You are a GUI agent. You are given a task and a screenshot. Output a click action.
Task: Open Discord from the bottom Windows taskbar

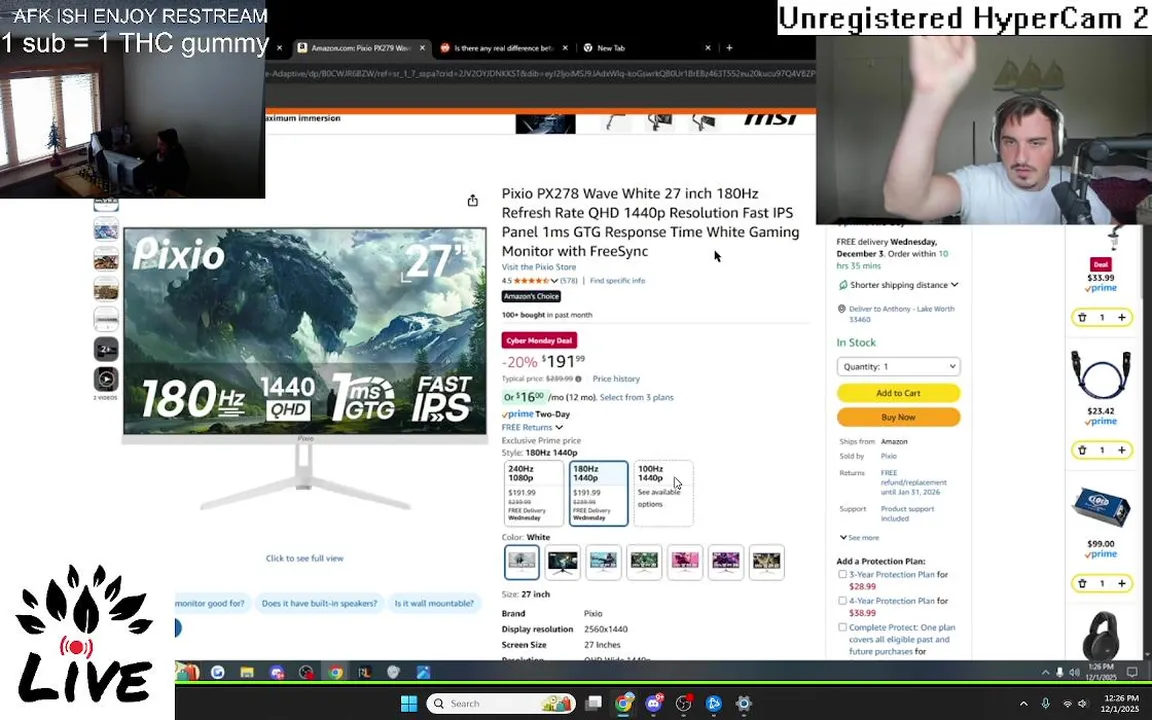coord(653,703)
